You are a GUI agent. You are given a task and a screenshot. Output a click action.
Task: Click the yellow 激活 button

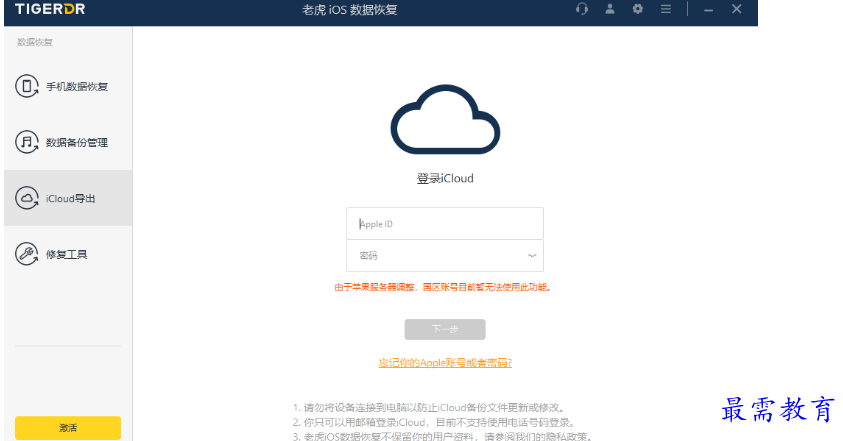point(68,428)
